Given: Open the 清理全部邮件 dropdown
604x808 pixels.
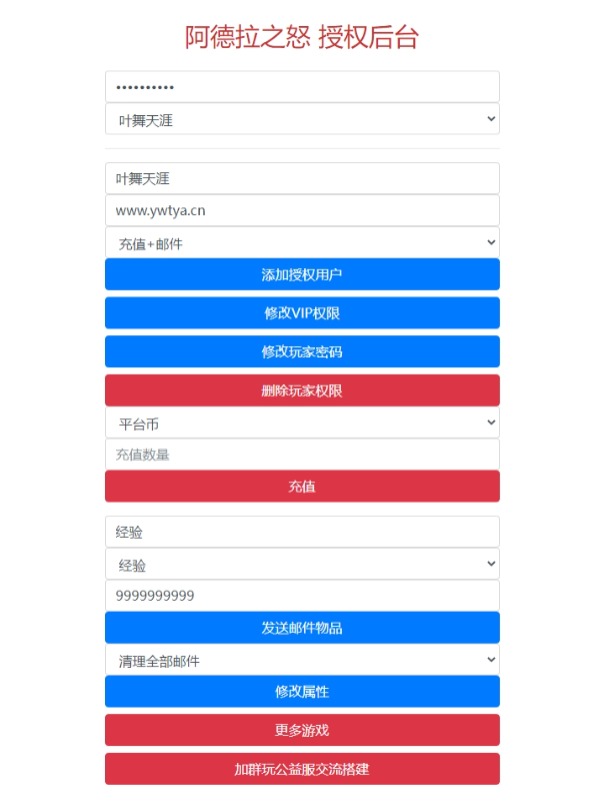Looking at the screenshot, I should (x=302, y=660).
